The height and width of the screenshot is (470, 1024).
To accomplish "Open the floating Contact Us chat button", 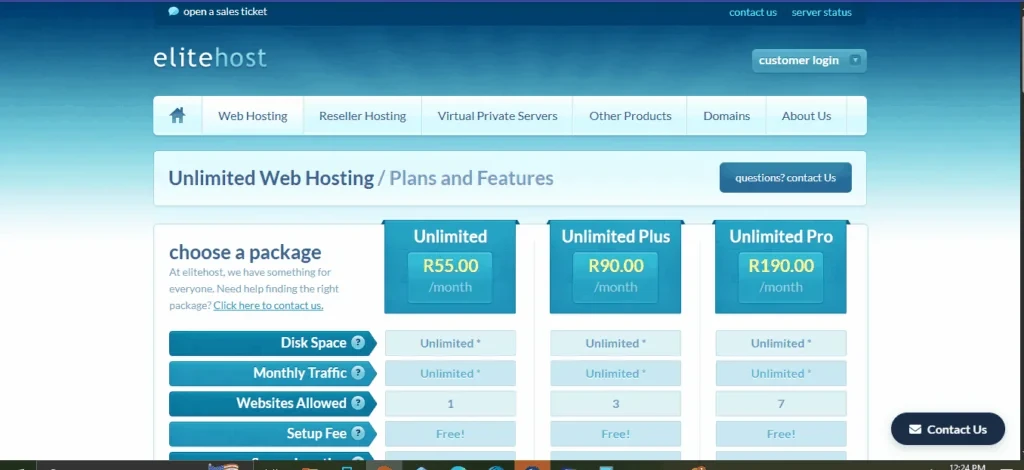I will tap(948, 429).
